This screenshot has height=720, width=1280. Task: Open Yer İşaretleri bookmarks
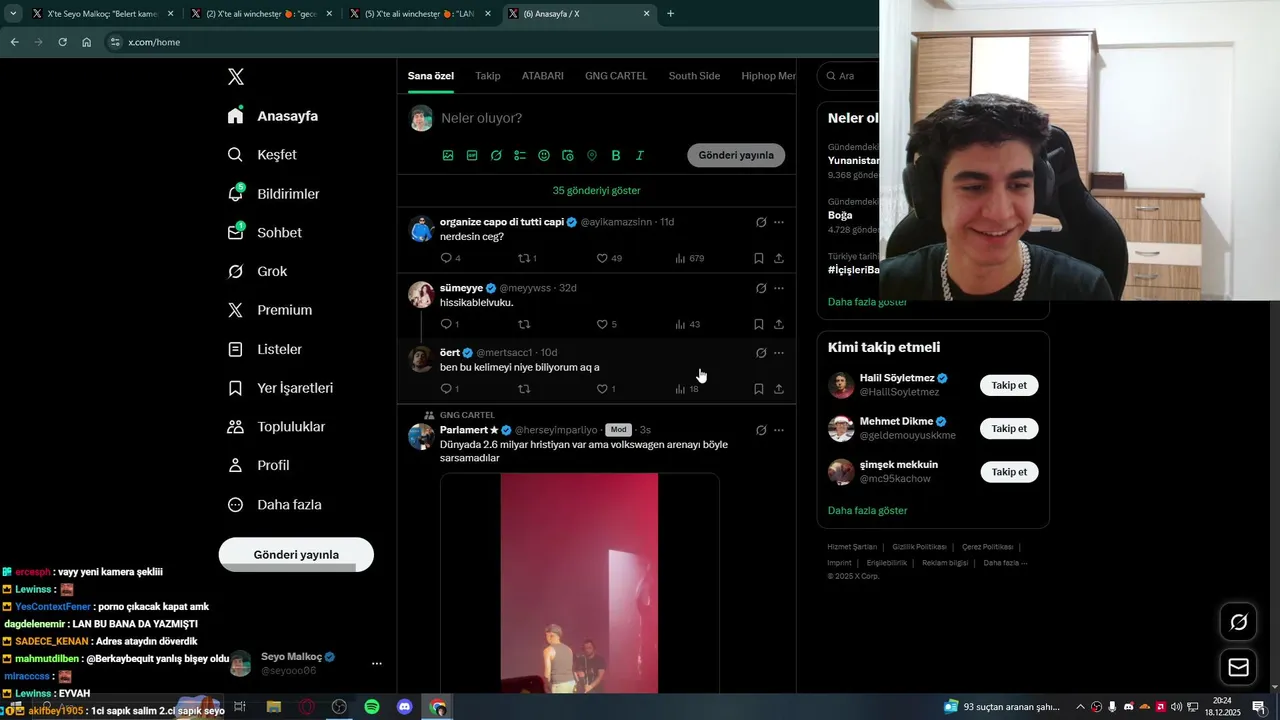(280, 388)
